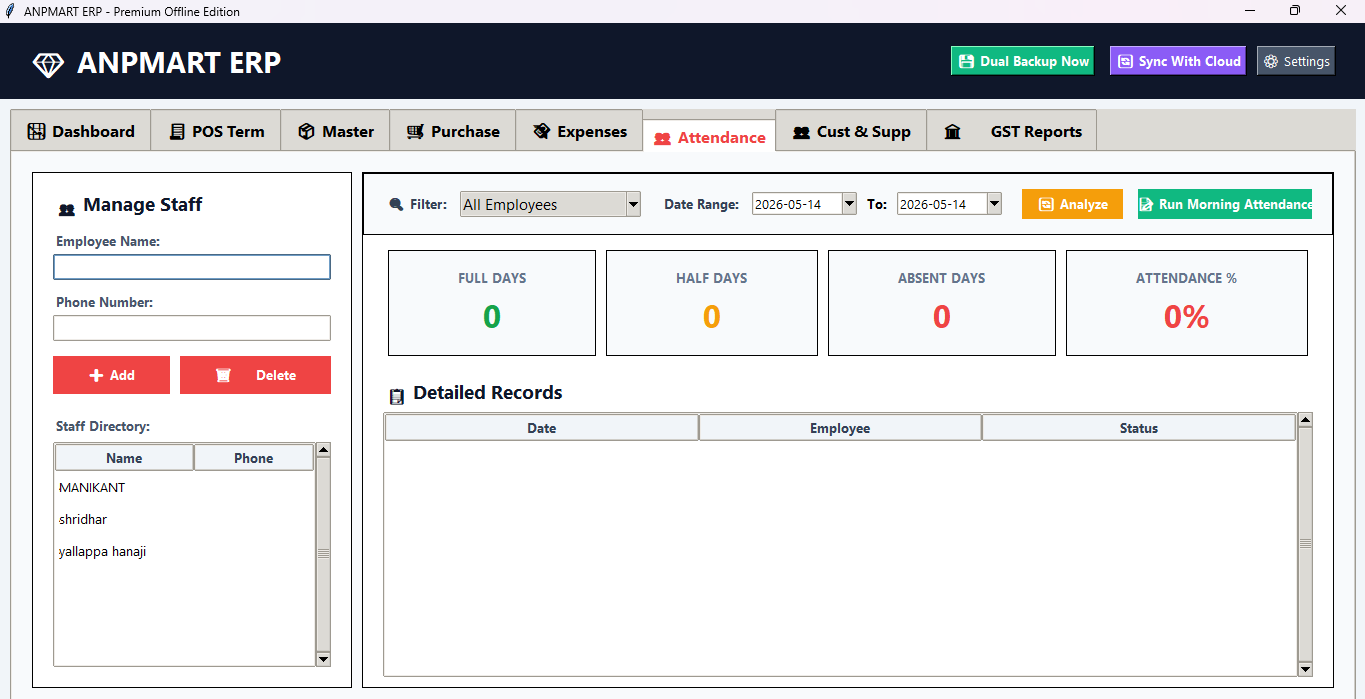Click the Name column header
The height and width of the screenshot is (699, 1365).
click(x=124, y=458)
